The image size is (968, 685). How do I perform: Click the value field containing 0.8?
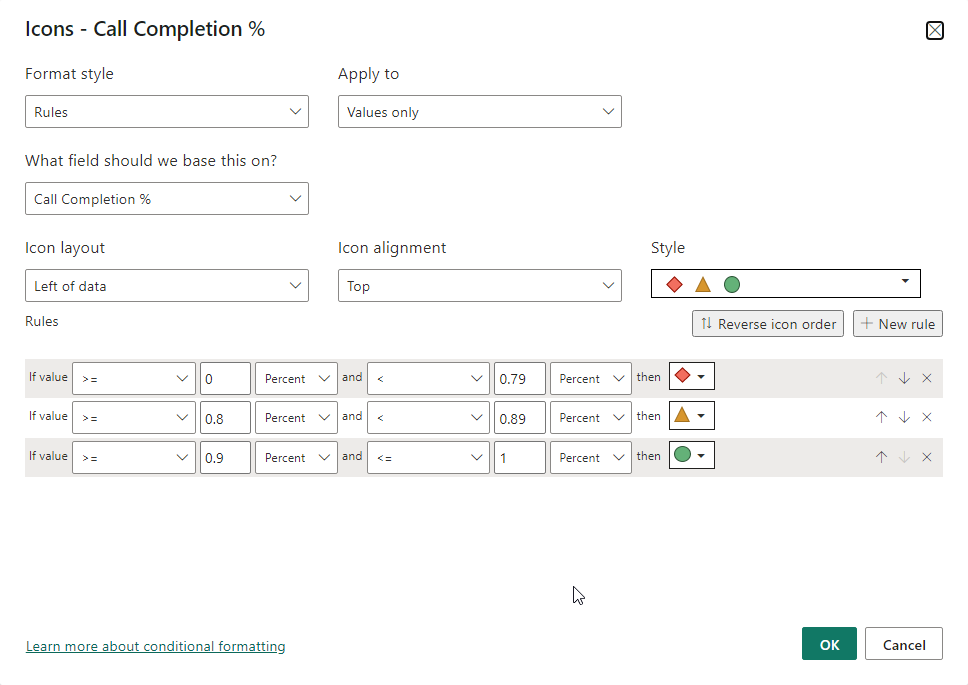coord(225,418)
